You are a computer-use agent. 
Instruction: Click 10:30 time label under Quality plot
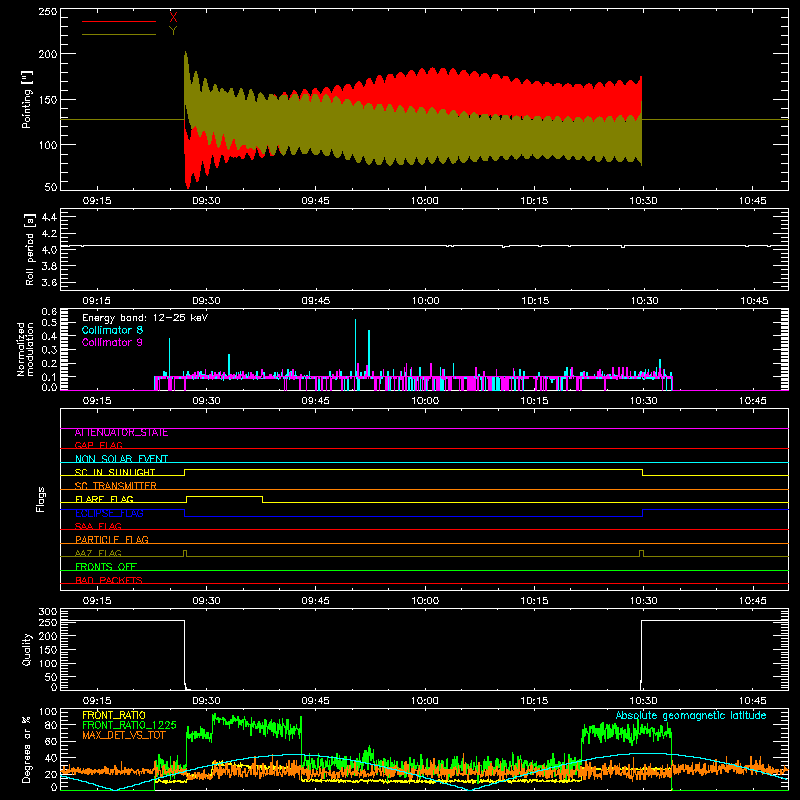tap(643, 701)
